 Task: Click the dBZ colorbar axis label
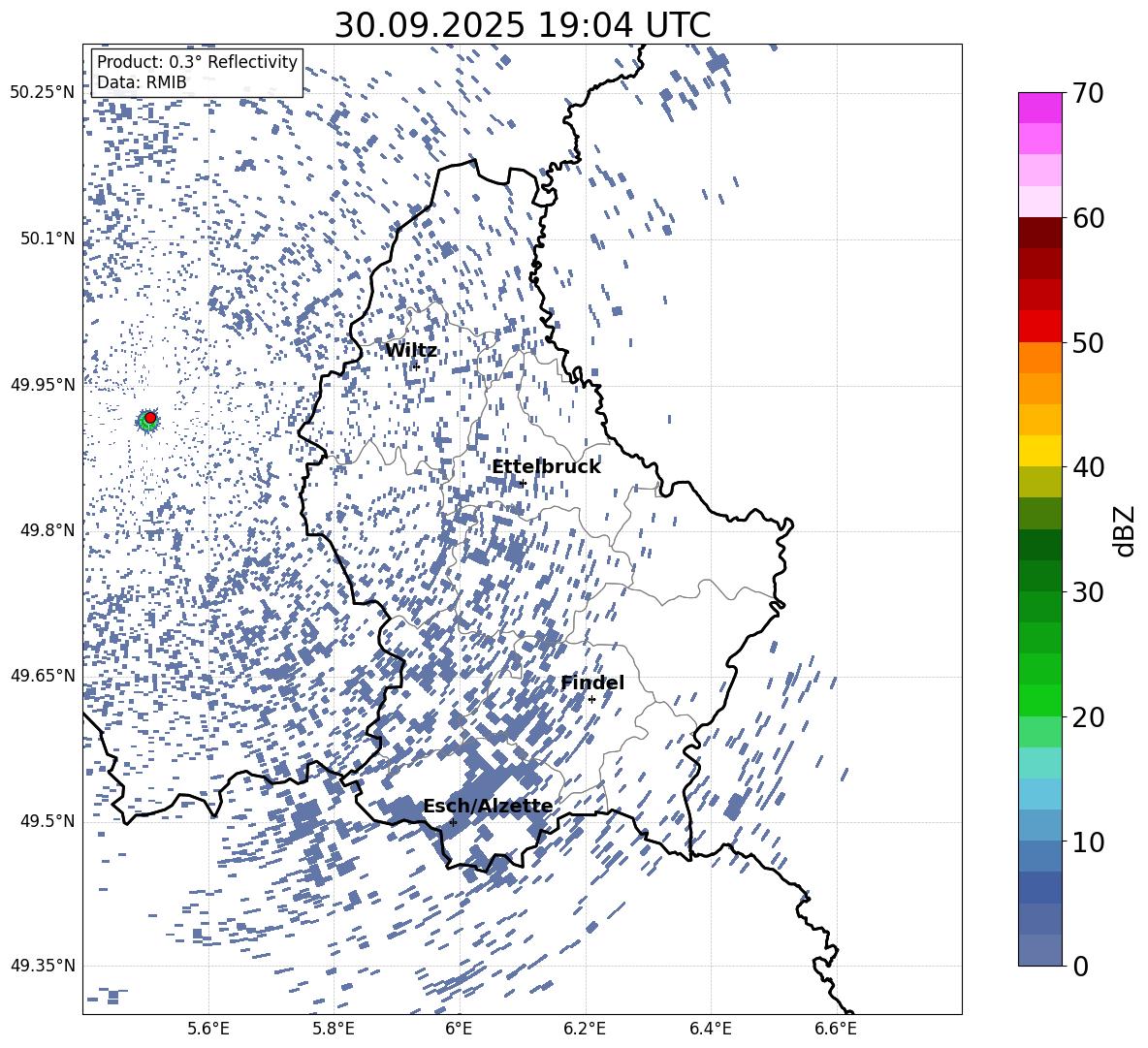pos(1123,530)
